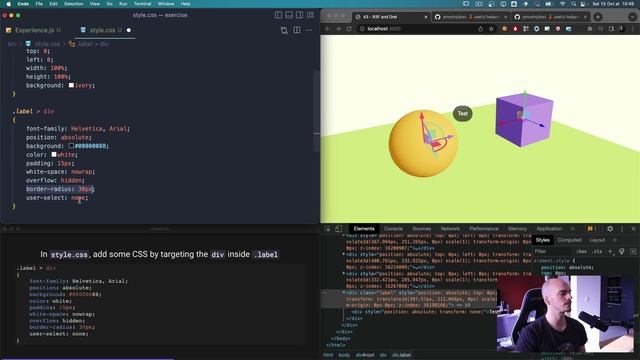Click the purple cube in the 3D scene
The width and height of the screenshot is (640, 360).
point(524,120)
